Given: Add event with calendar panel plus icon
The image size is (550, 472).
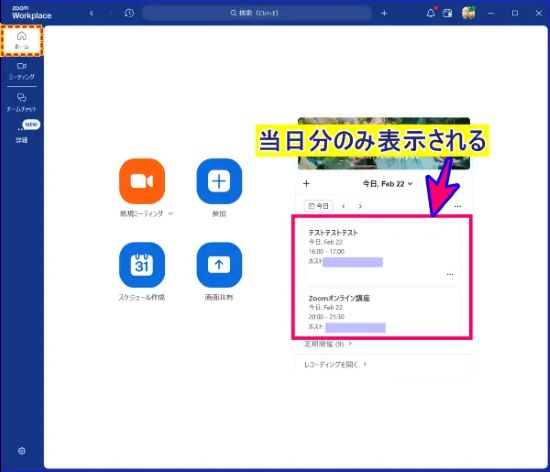Looking at the screenshot, I should [306, 184].
